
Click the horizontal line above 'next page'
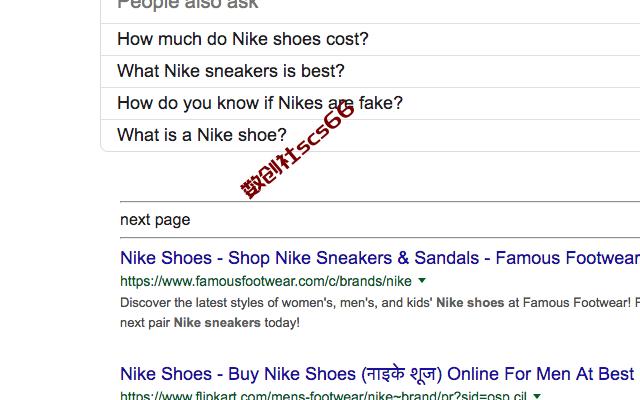click(380, 202)
